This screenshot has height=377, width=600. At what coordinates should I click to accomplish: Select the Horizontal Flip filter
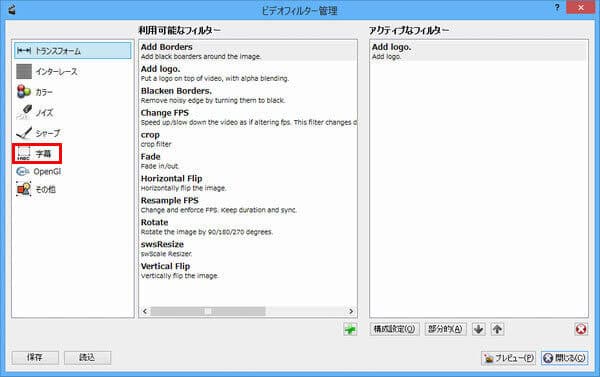[x=248, y=183]
